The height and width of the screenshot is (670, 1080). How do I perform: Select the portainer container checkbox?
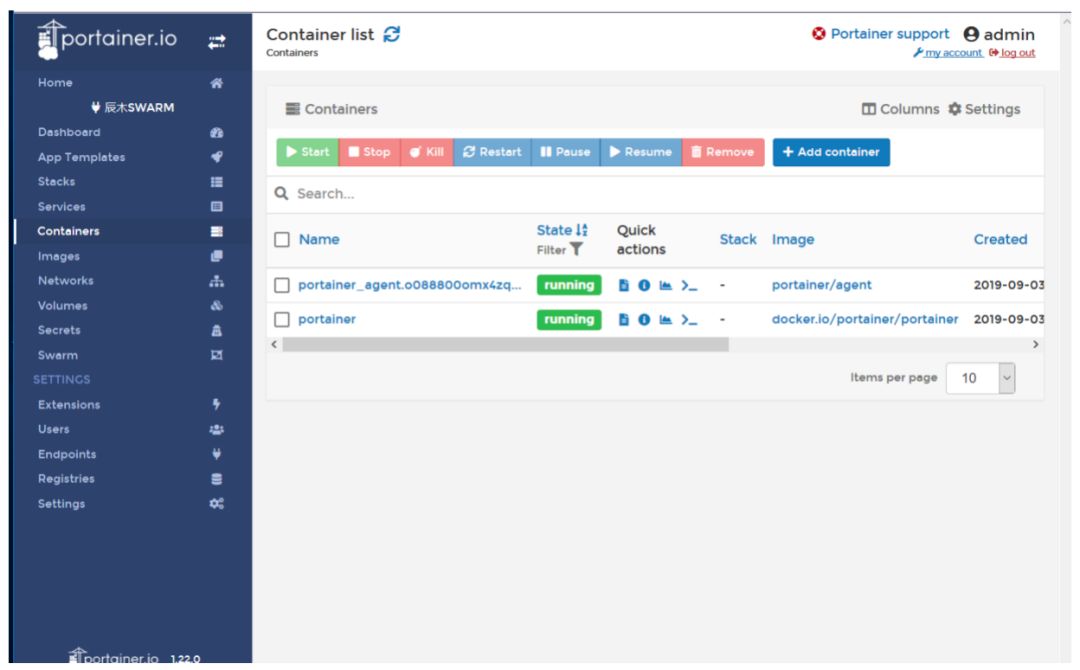[x=282, y=320]
